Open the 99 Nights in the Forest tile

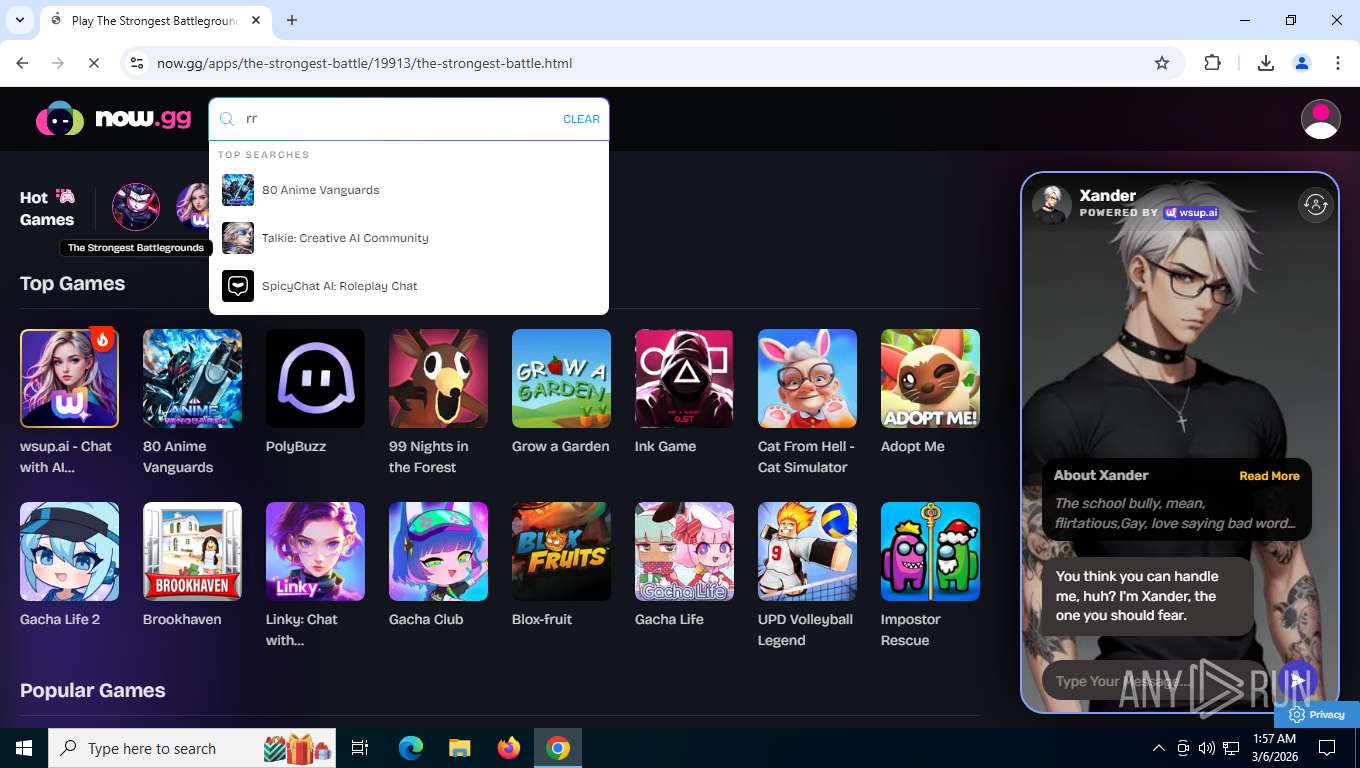(x=438, y=378)
